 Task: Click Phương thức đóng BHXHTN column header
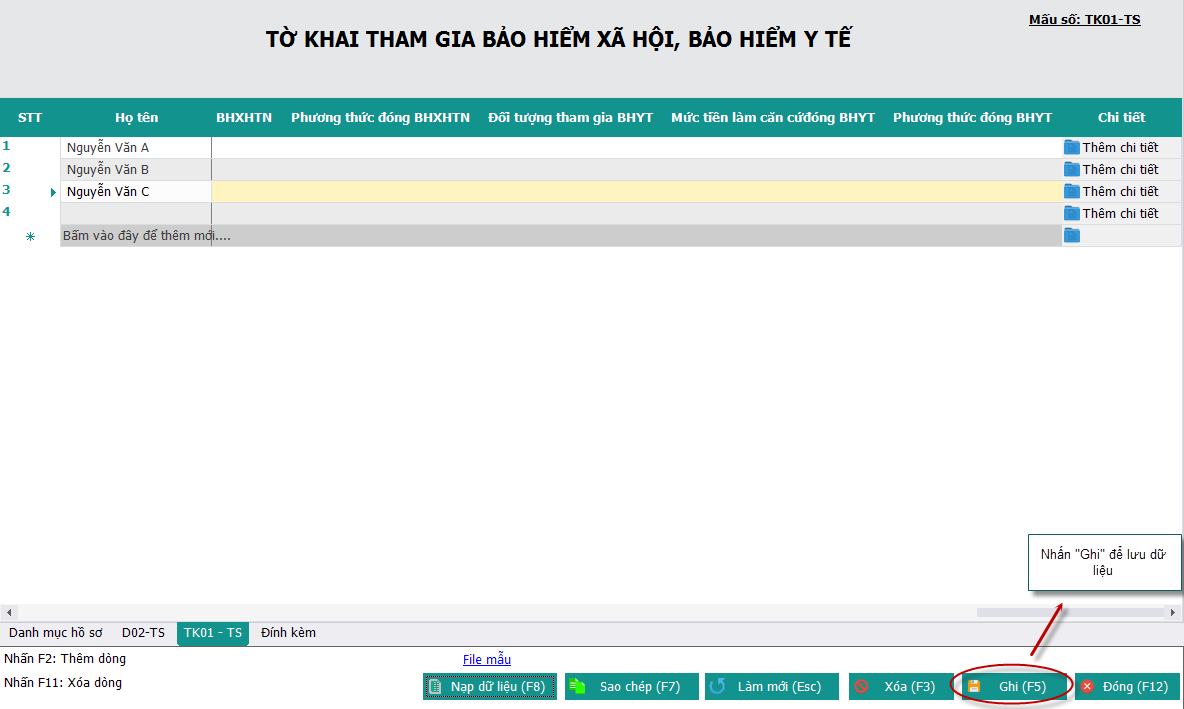click(381, 117)
